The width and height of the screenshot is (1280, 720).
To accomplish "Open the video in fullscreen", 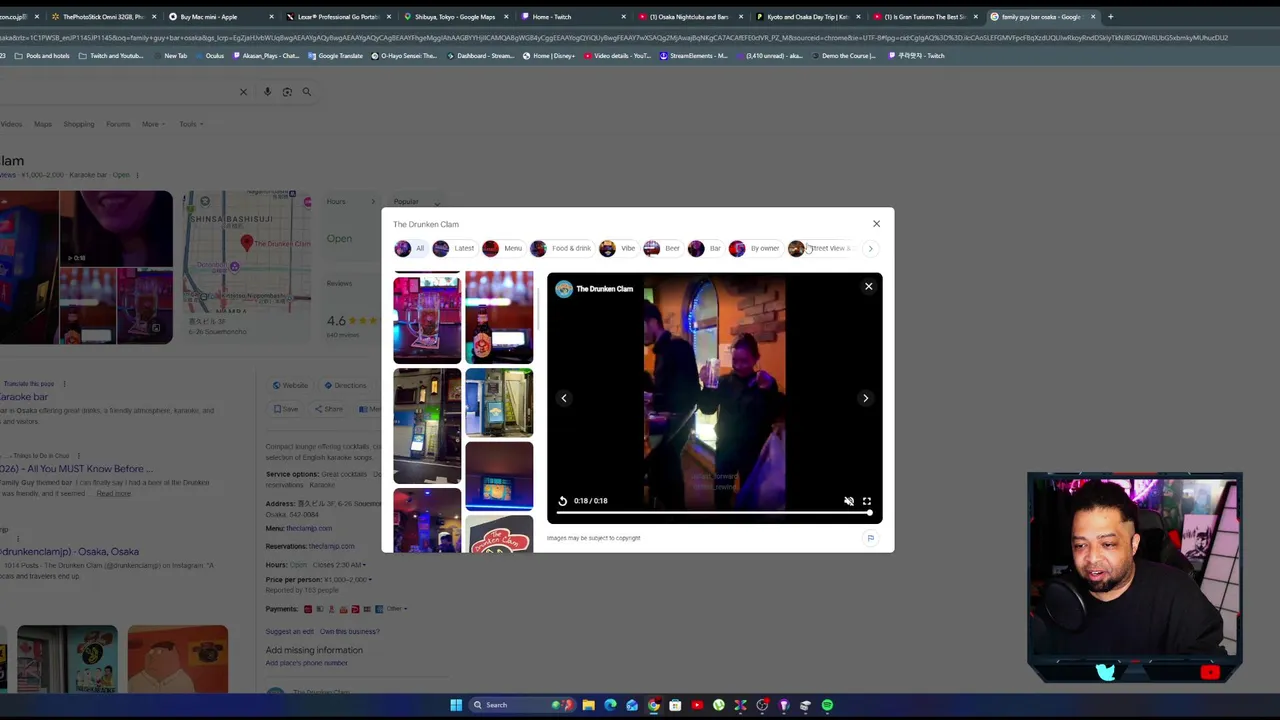I will coord(867,501).
